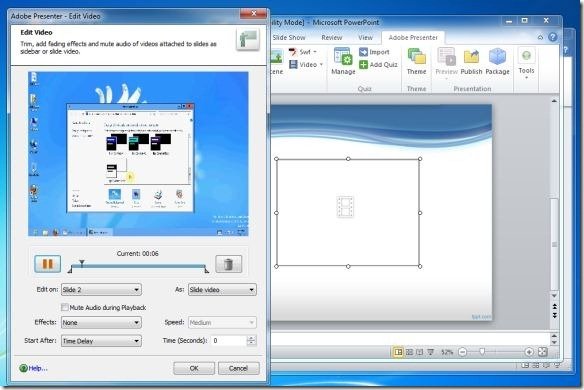
Task: Open the Theme icon in the ribbon
Action: pyautogui.click(x=416, y=56)
